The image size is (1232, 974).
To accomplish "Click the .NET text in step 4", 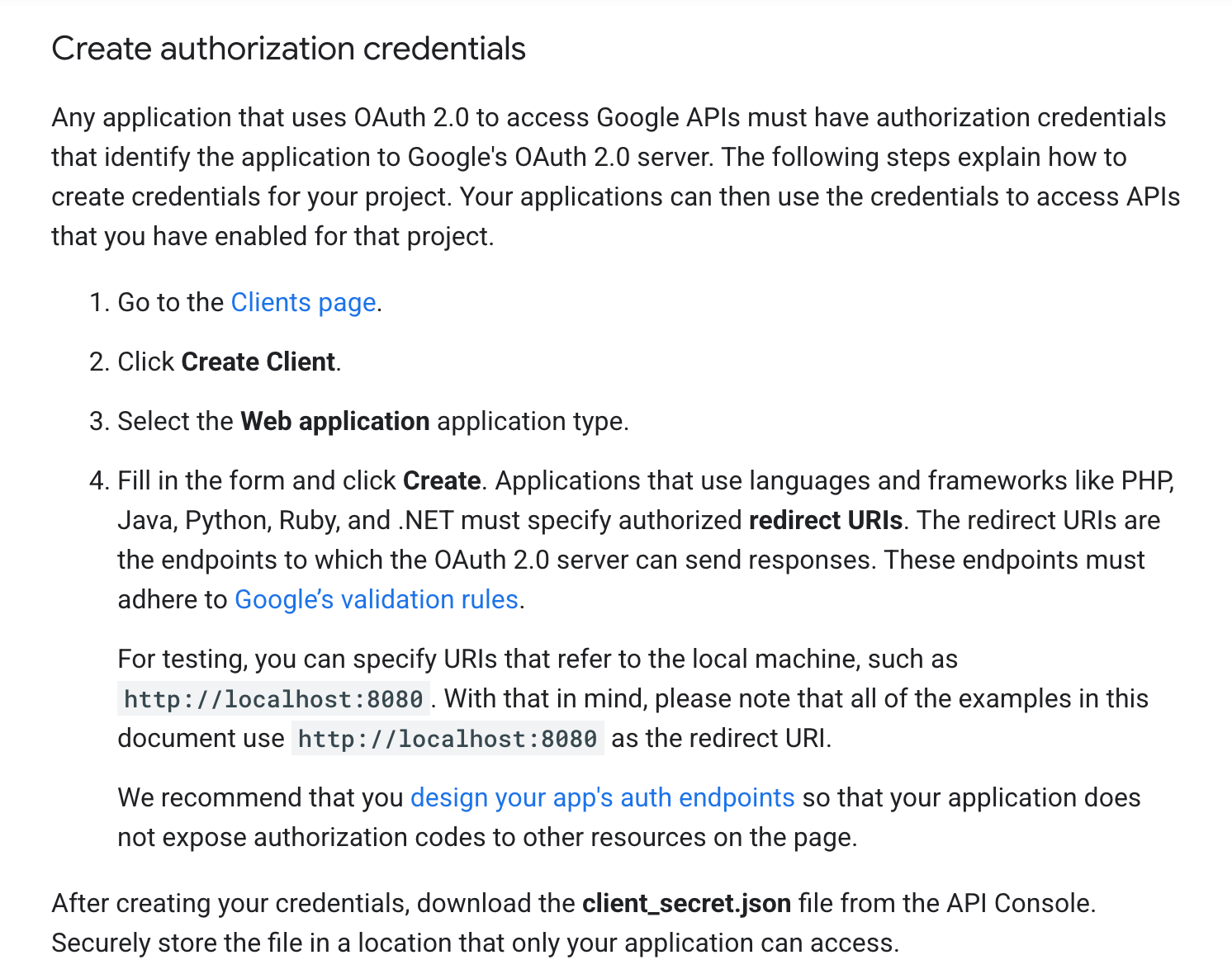I will click(425, 520).
